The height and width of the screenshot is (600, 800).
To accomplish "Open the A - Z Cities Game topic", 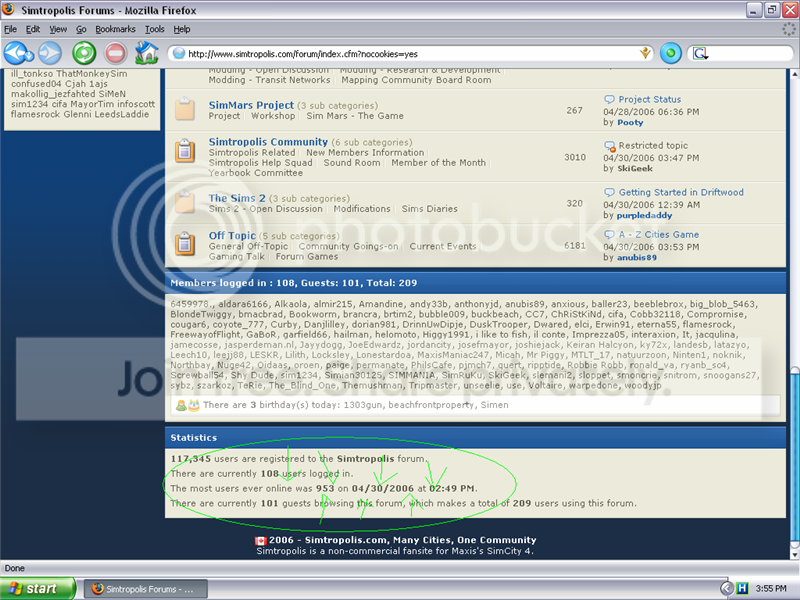I will [x=658, y=235].
